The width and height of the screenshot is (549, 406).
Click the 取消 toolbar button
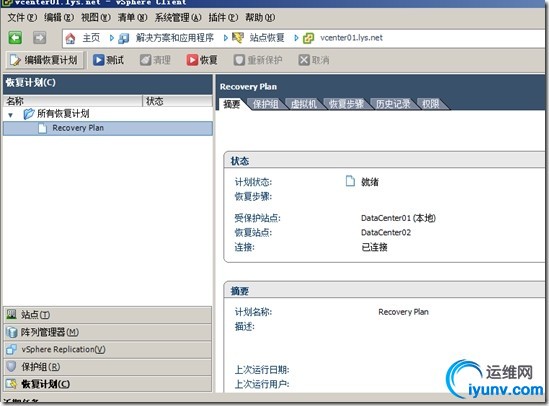pyautogui.click(x=314, y=60)
